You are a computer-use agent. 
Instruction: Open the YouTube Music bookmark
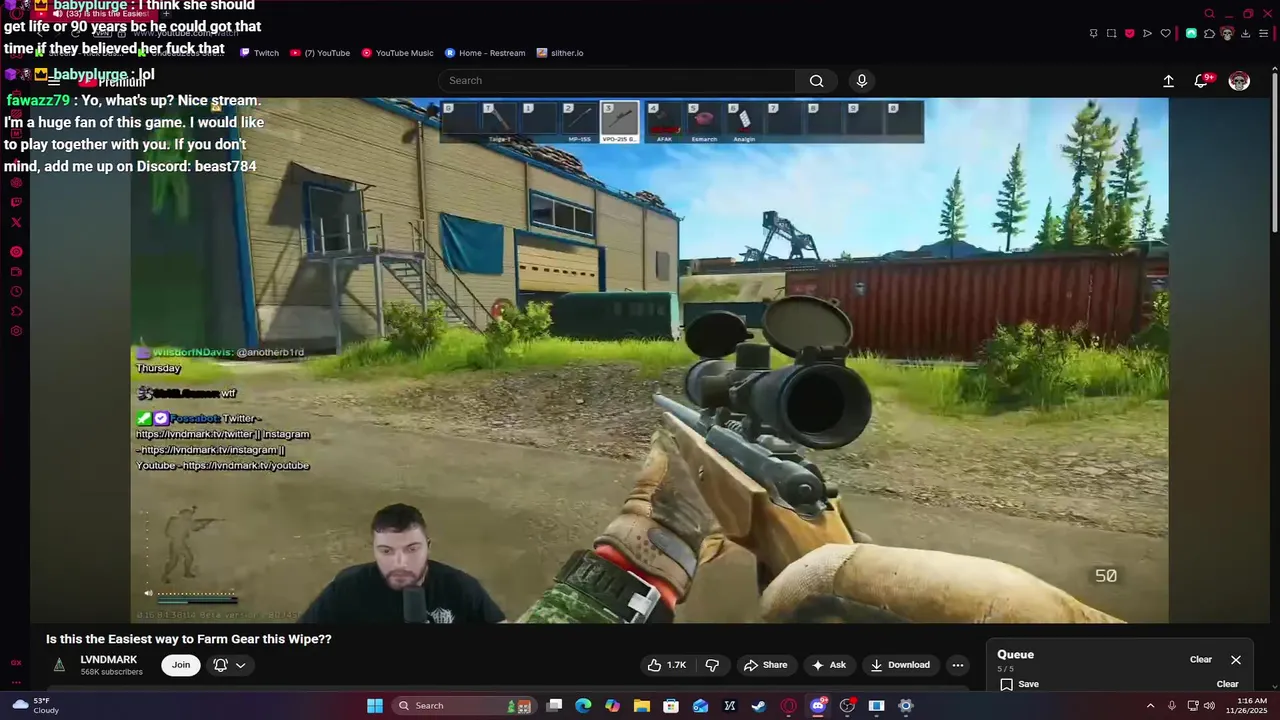(x=397, y=53)
